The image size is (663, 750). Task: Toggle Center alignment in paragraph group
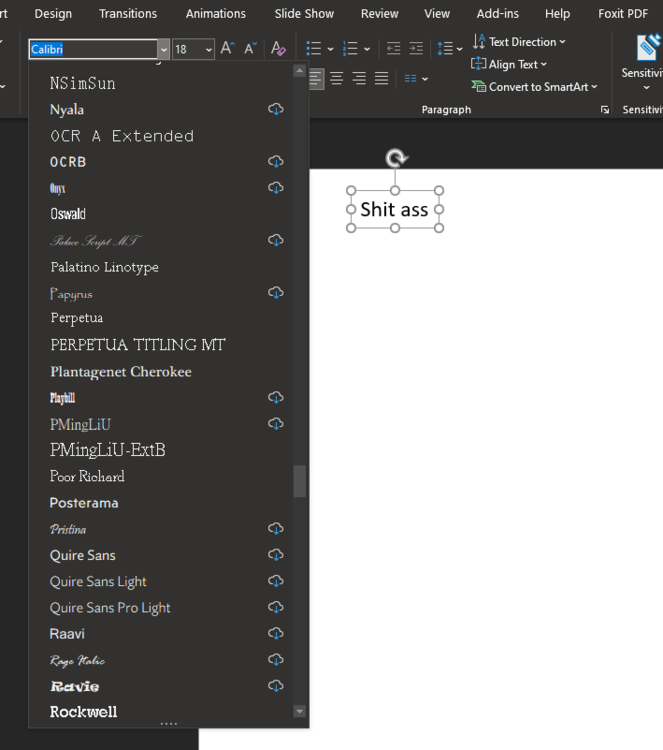pyautogui.click(x=337, y=79)
